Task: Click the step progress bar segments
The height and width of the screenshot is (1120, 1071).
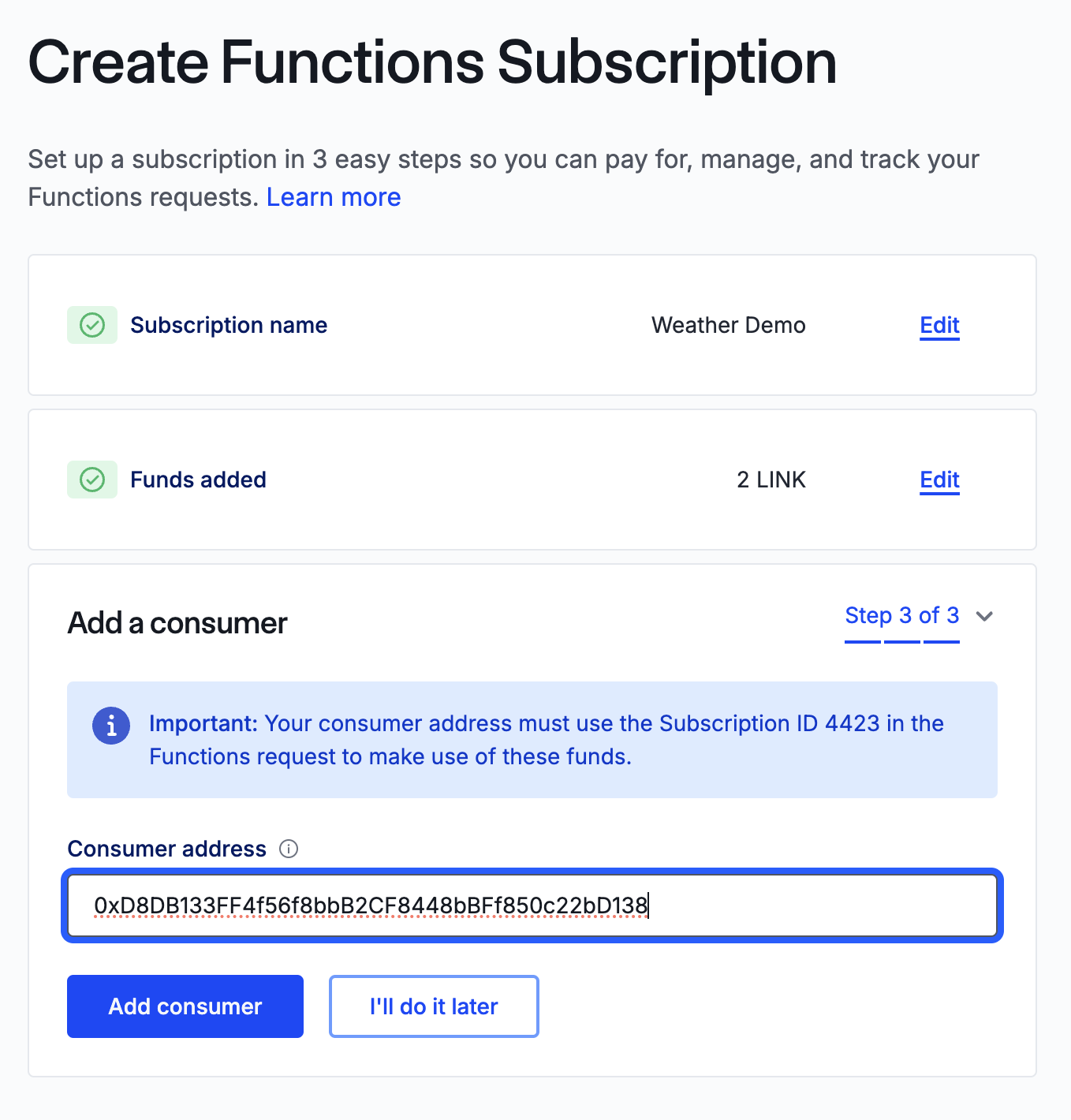Action: (901, 642)
